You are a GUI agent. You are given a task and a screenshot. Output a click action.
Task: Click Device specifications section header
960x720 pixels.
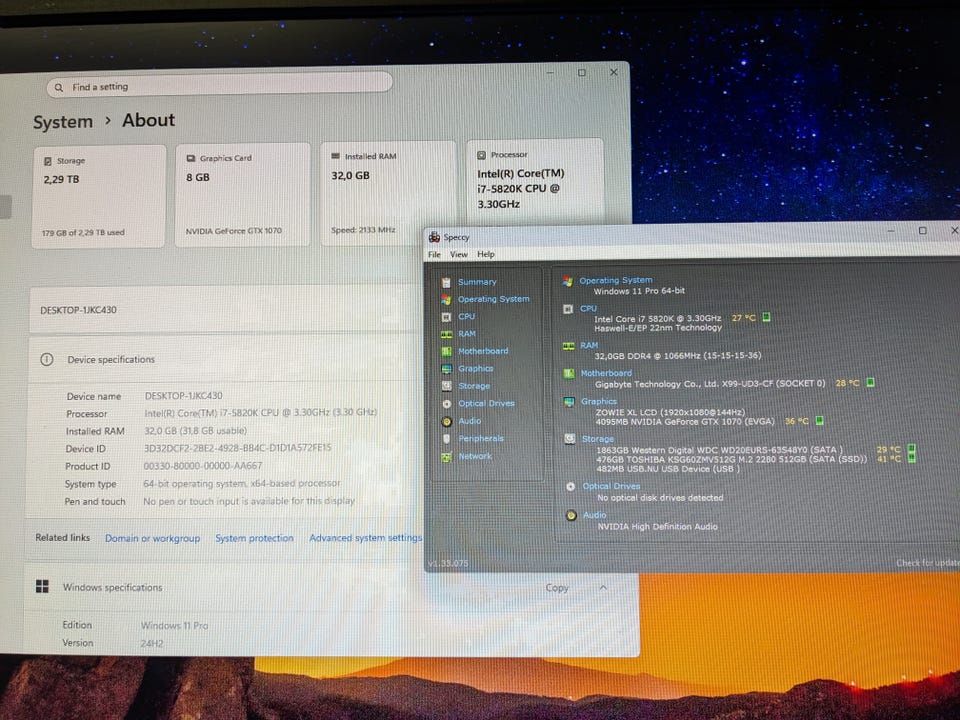pos(220,359)
